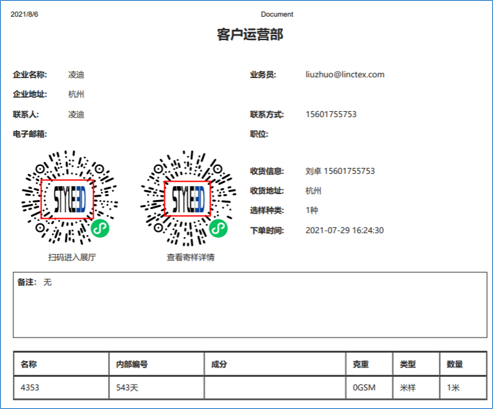Click the 客户运营部 title heading
The height and width of the screenshot is (410, 494).
point(250,35)
